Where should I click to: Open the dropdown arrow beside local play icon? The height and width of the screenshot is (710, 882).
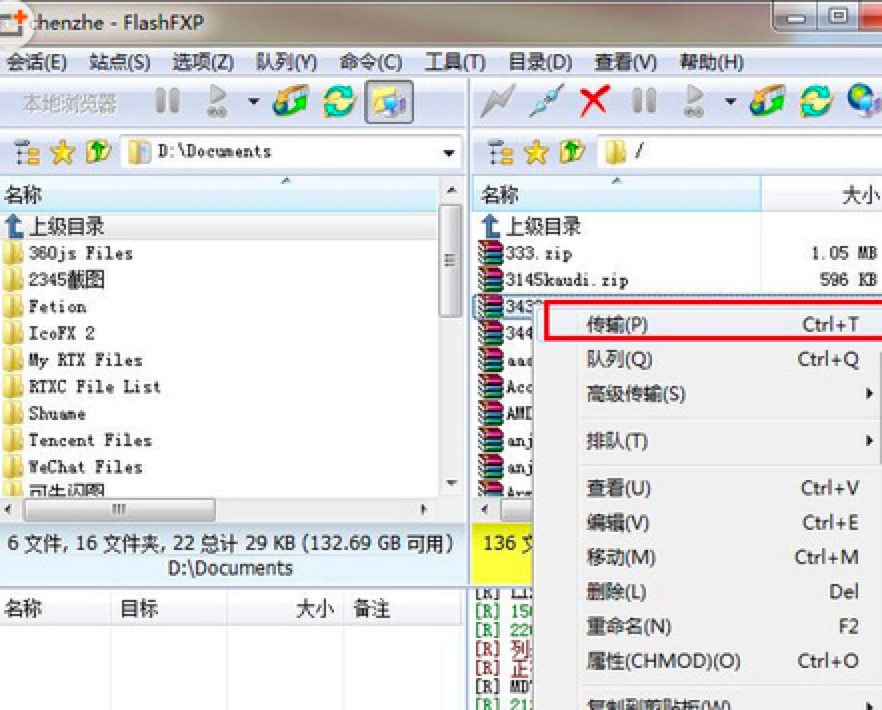coord(253,102)
